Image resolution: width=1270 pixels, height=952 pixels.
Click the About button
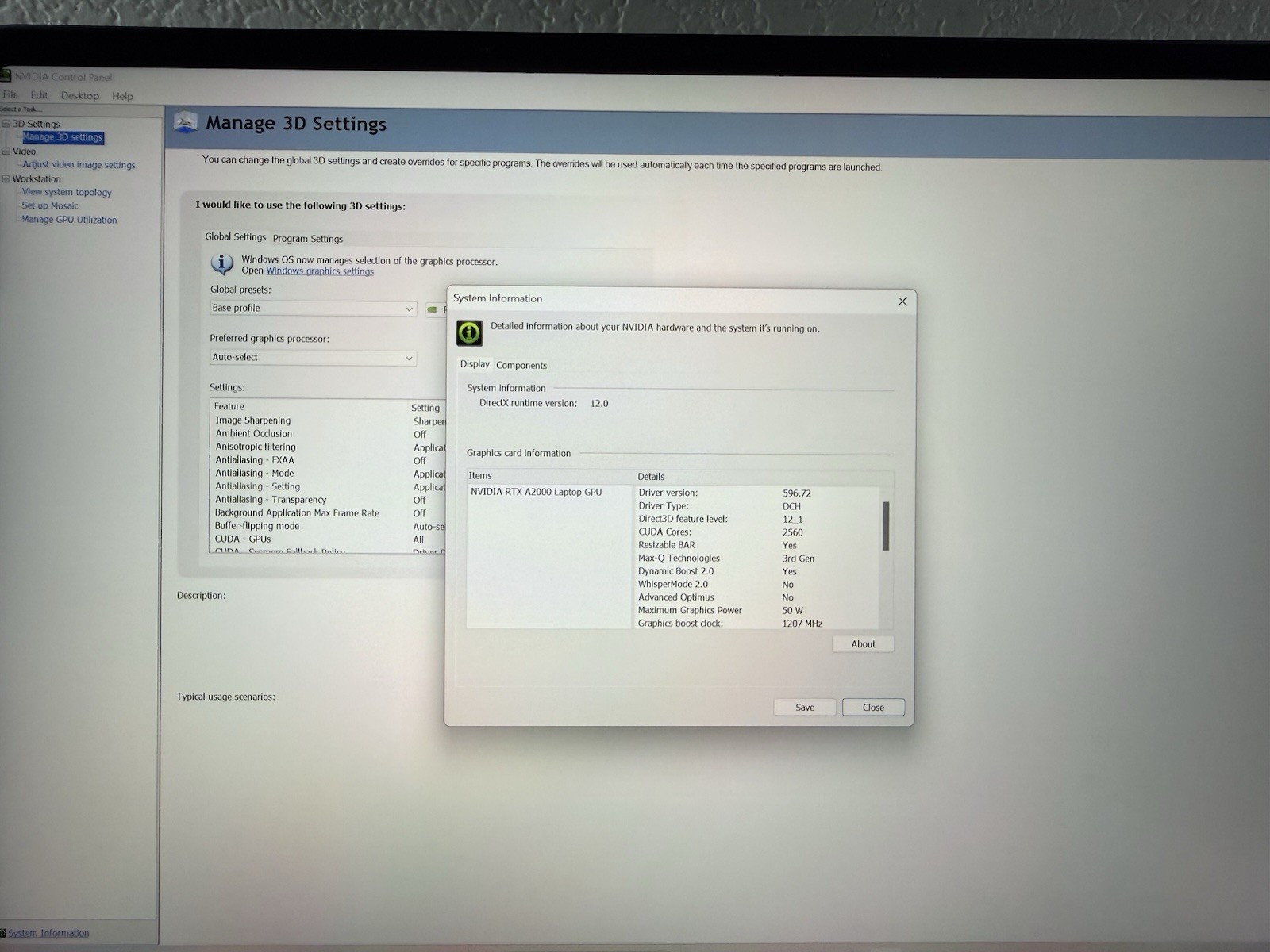tap(863, 644)
